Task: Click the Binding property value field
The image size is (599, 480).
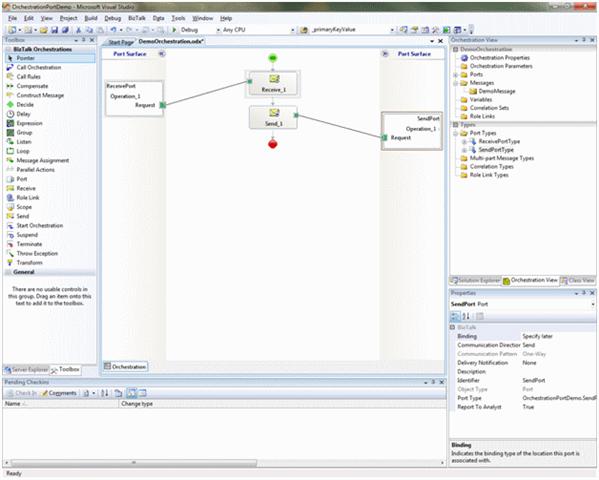Action: pos(559,337)
